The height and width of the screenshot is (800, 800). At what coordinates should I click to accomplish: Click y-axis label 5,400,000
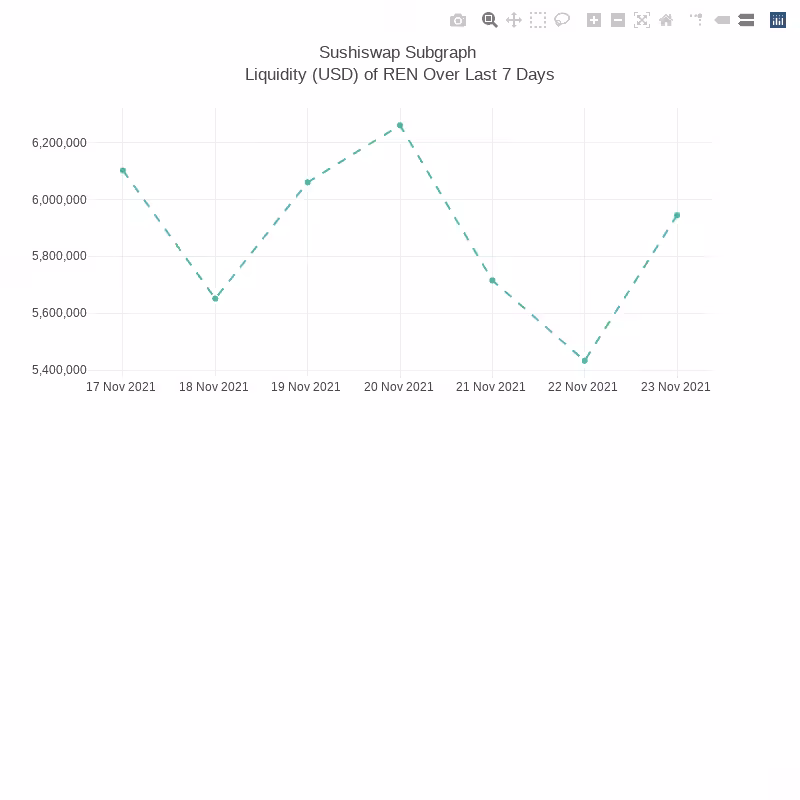pyautogui.click(x=59, y=370)
